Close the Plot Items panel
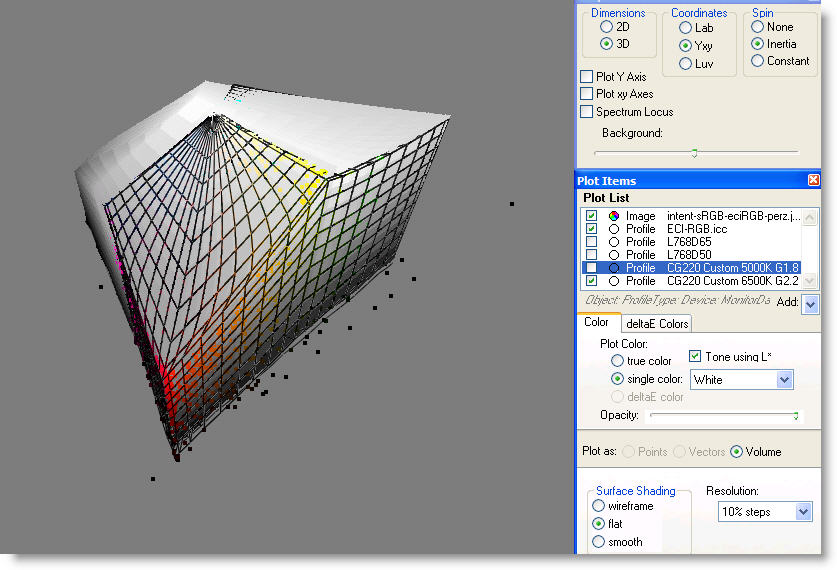This screenshot has width=837, height=570. [813, 180]
